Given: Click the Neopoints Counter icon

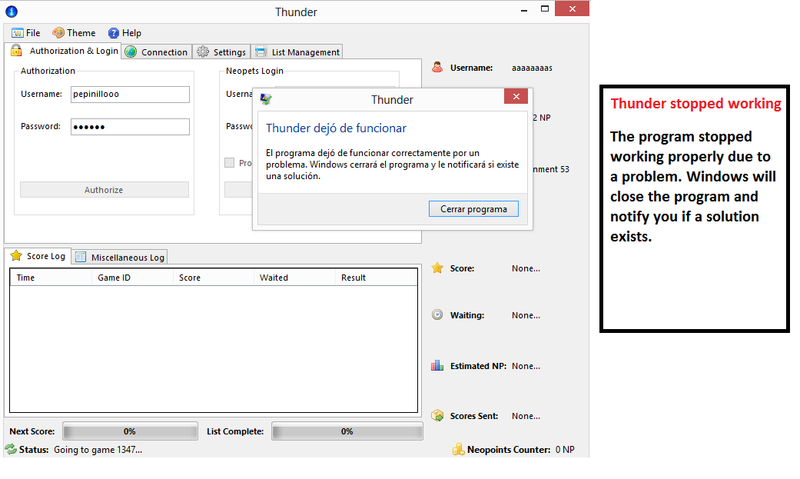Looking at the screenshot, I should click(459, 450).
